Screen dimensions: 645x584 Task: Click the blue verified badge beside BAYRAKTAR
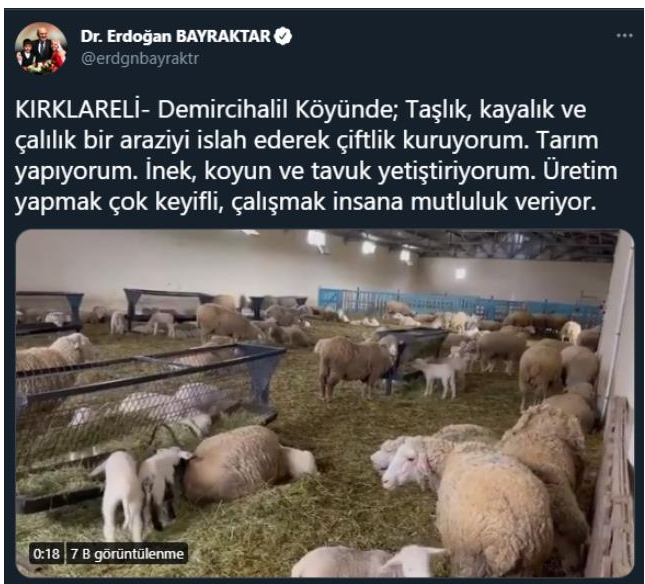click(283, 36)
